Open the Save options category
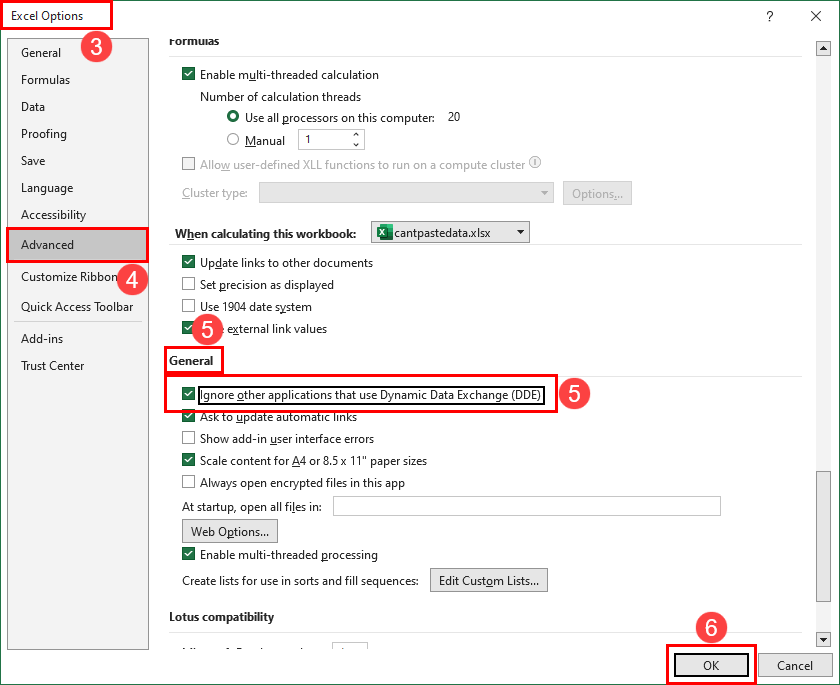Screen dimensions: 840x685 [x=33, y=161]
